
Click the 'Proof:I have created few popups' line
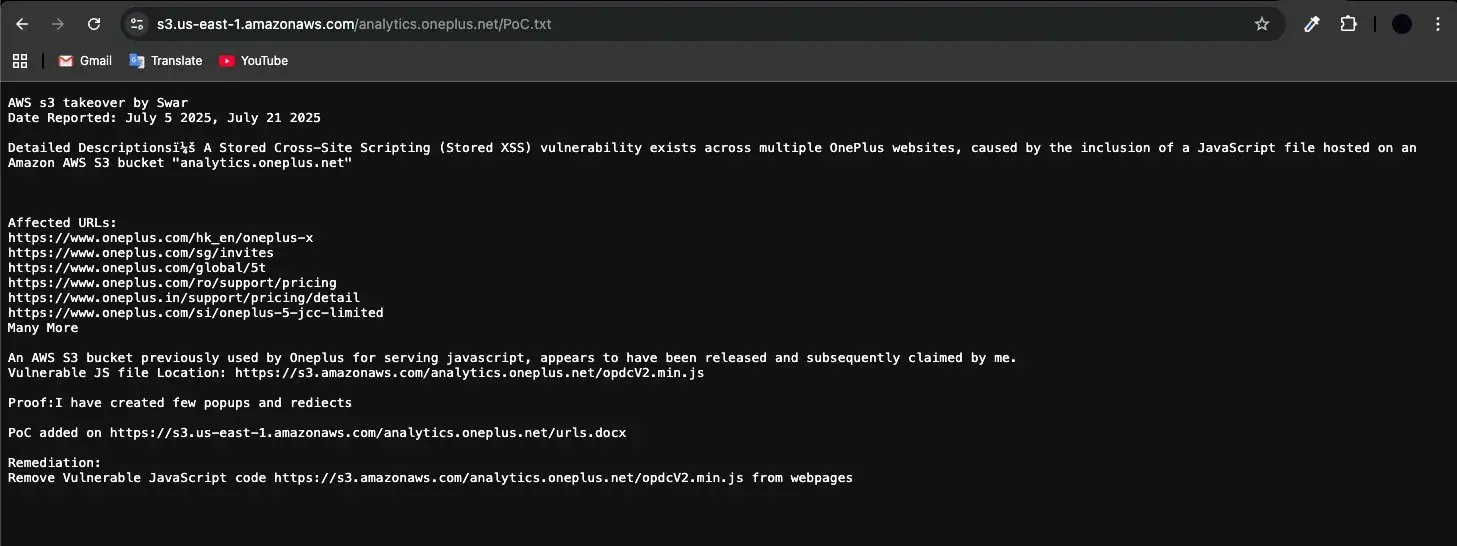point(180,403)
